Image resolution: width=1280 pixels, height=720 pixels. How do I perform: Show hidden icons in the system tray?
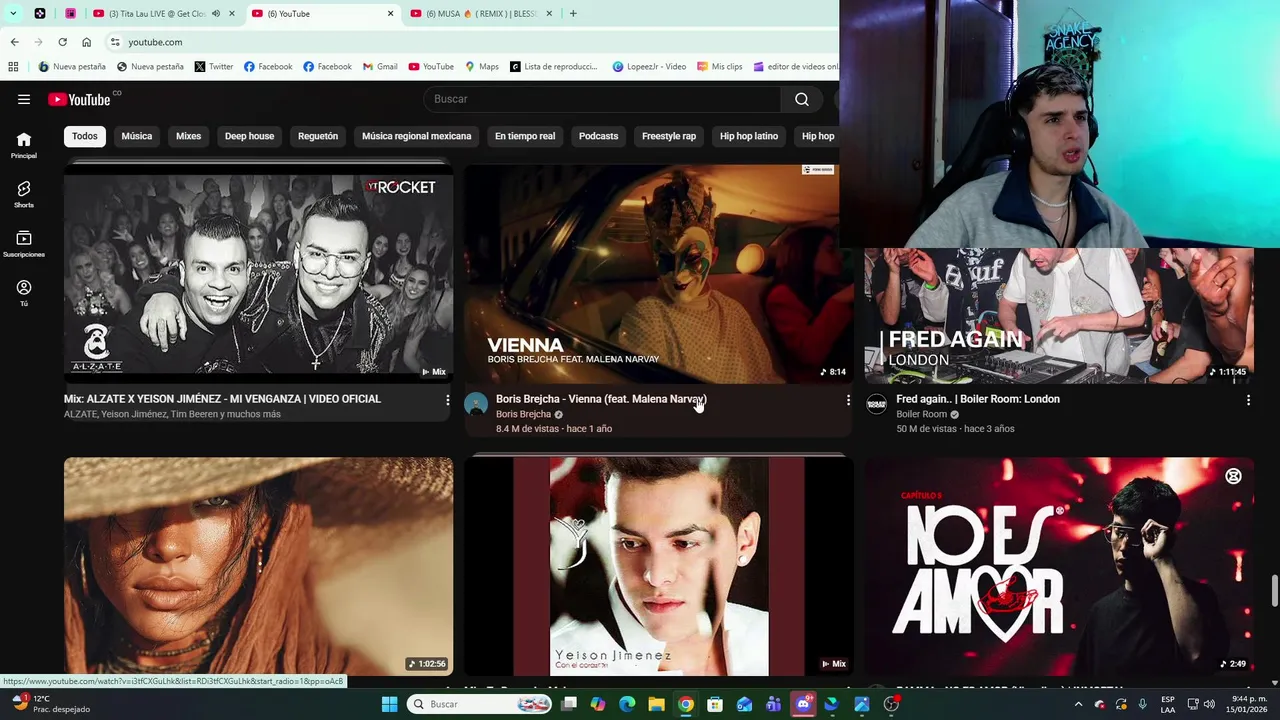click(1078, 704)
